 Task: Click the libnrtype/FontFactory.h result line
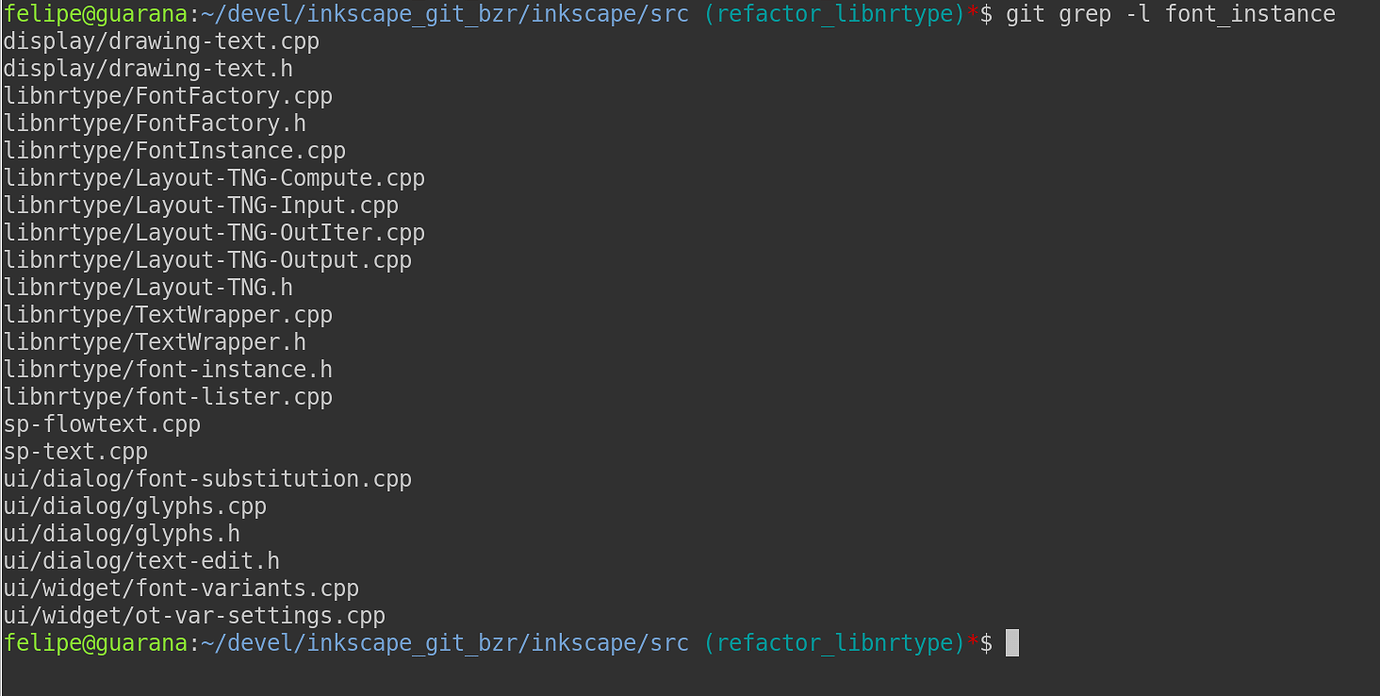155,123
